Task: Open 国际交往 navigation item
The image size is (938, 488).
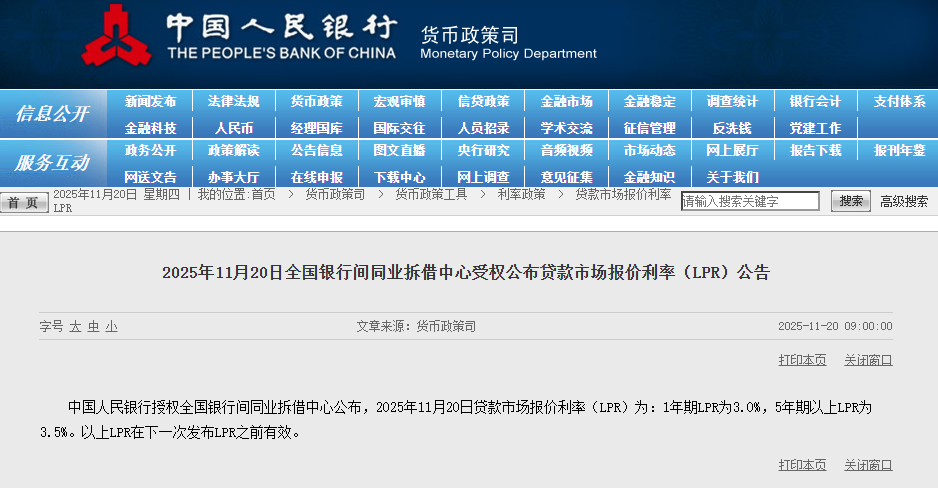Action: tap(400, 128)
